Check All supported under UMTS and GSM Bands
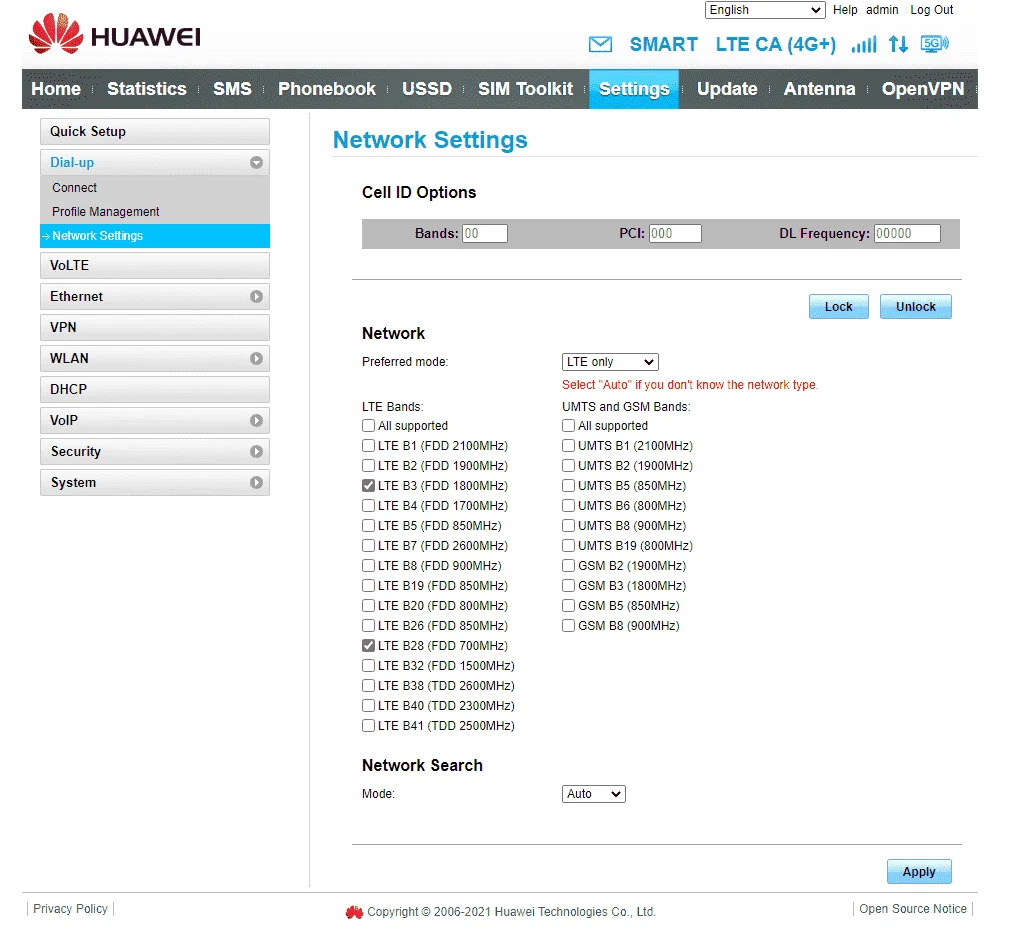Viewport: 1035px width, 936px height. pos(568,426)
